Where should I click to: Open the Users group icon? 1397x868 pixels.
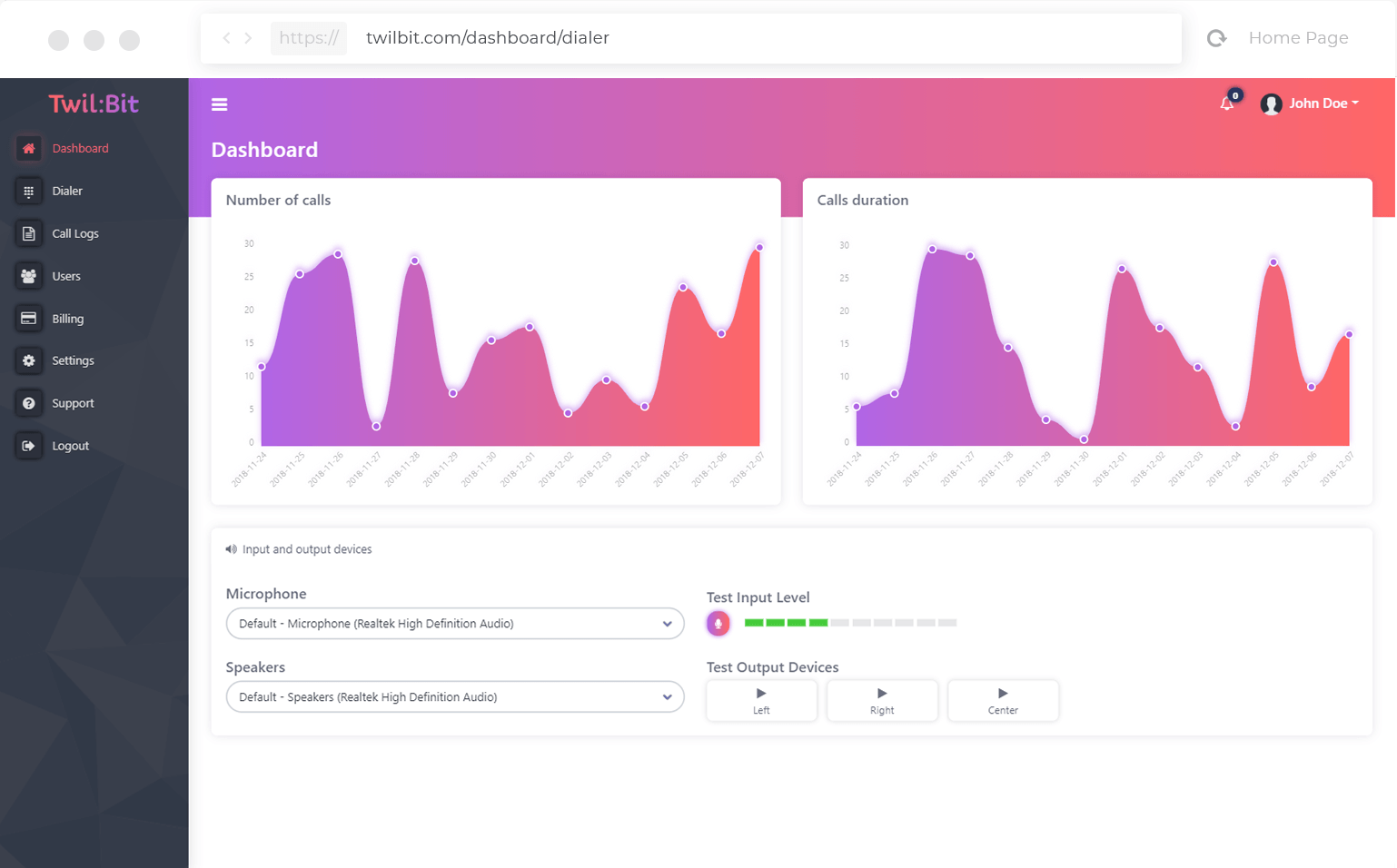click(29, 276)
